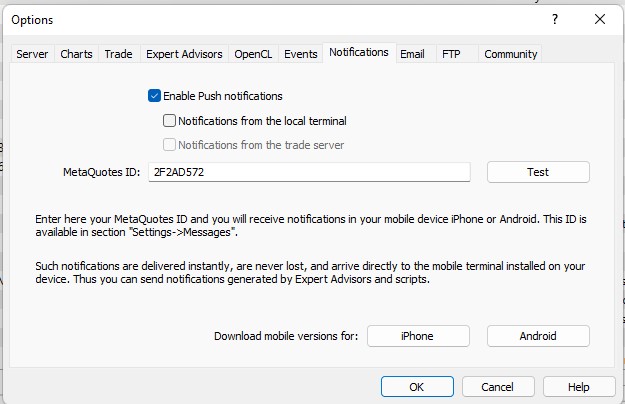Send a Test push notification
The height and width of the screenshot is (404, 625).
pos(538,172)
